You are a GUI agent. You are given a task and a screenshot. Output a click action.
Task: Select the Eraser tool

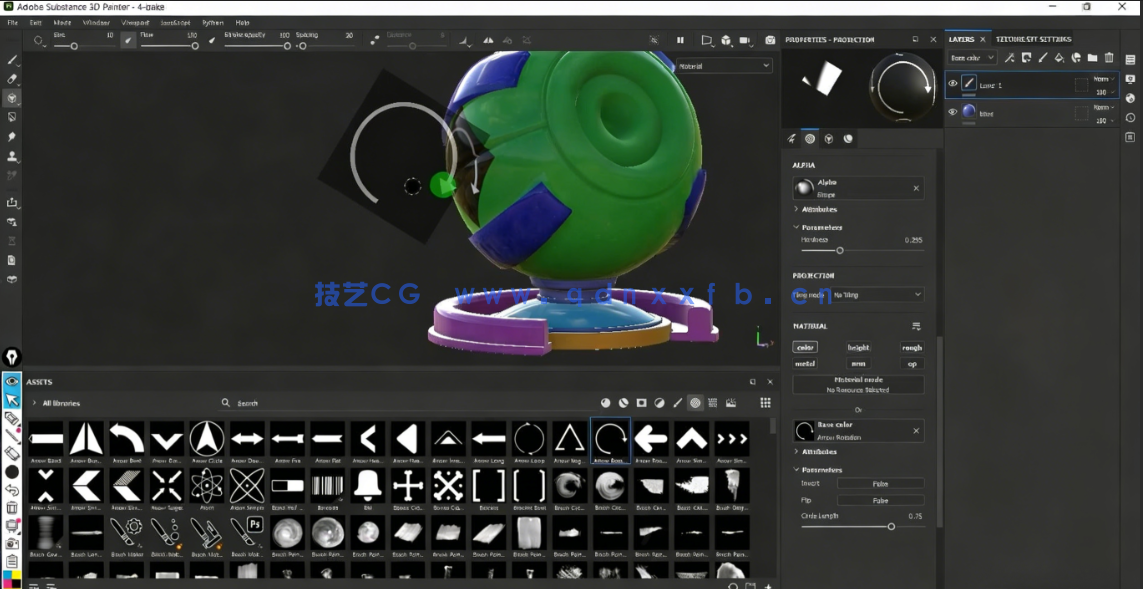(x=12, y=78)
